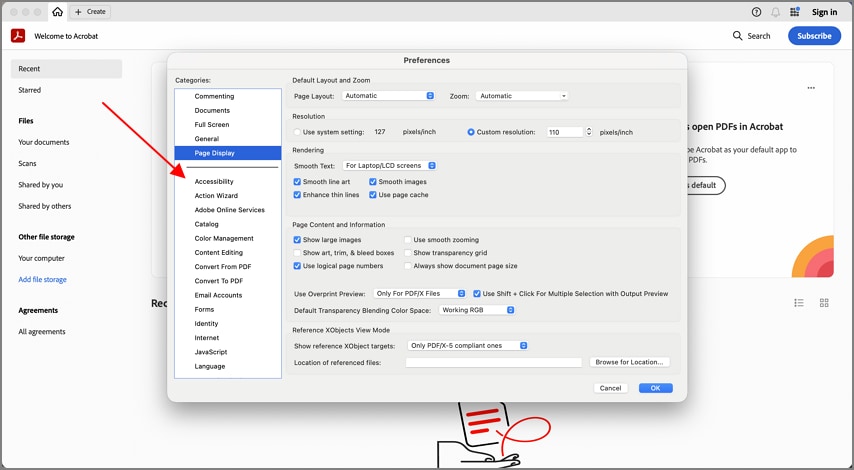Screen dimensions: 854x470
Task: Select Page Display category
Action: click(228, 152)
